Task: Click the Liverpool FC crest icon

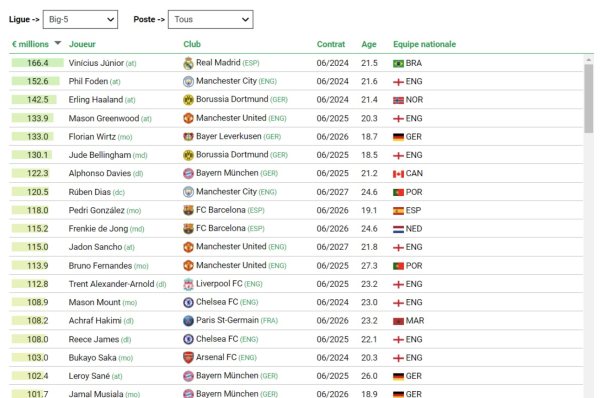Action: [188, 284]
